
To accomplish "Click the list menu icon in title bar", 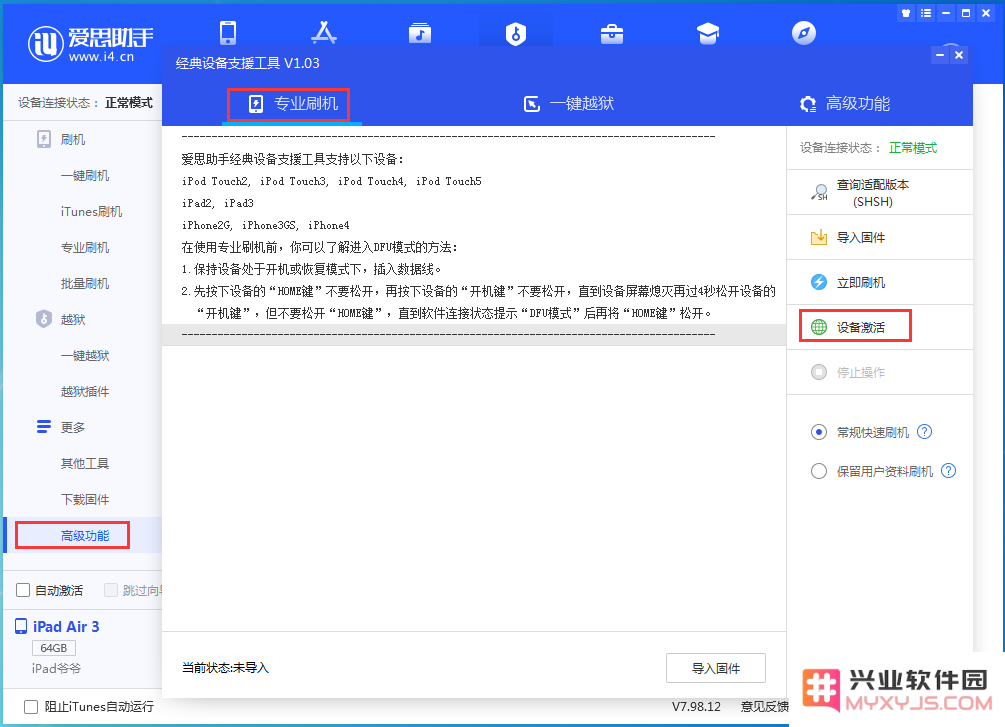I will coord(926,13).
